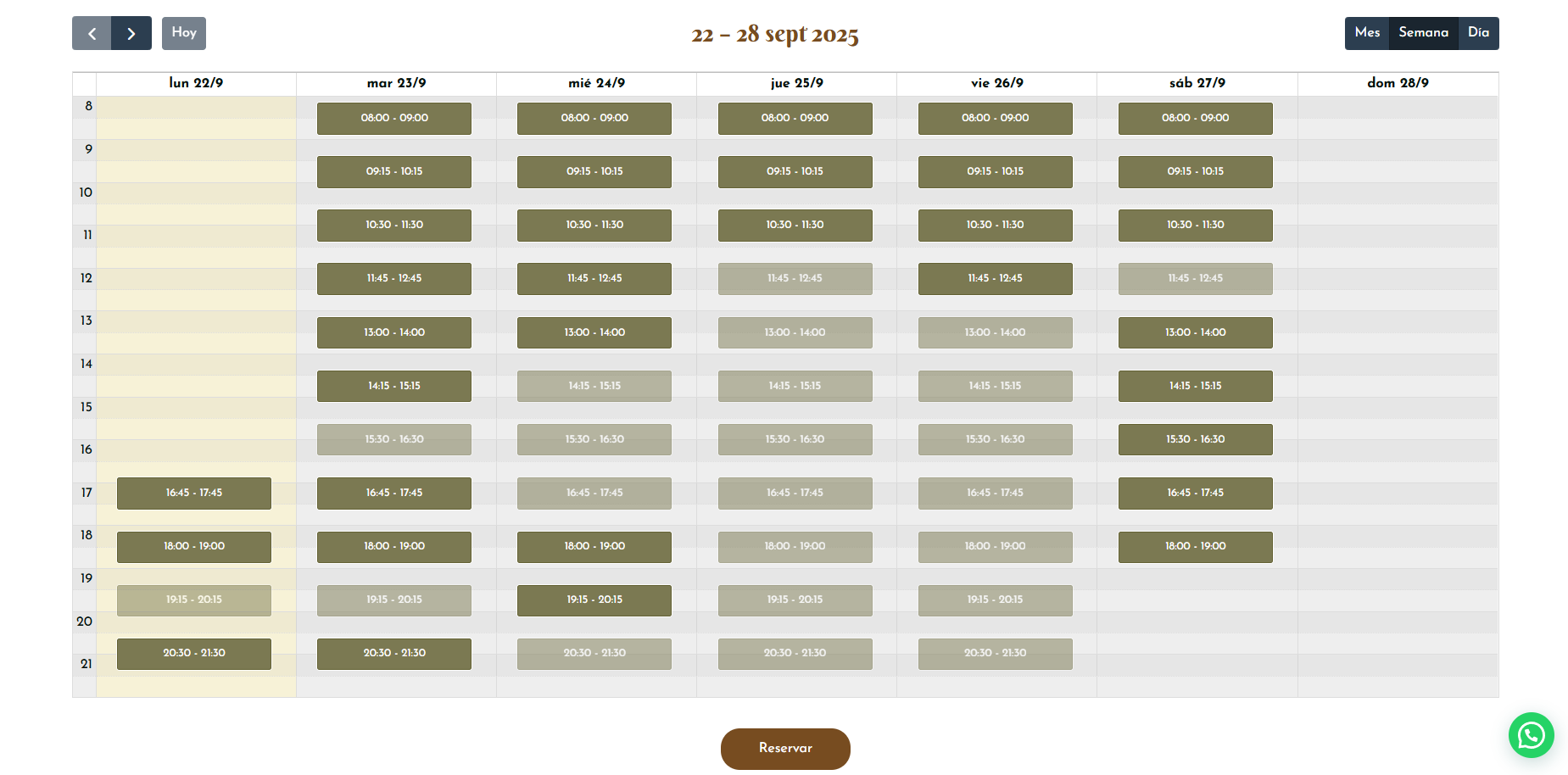The width and height of the screenshot is (1568, 775).
Task: Choose Monday 20:30 - 21:30 slot
Action: click(x=194, y=653)
